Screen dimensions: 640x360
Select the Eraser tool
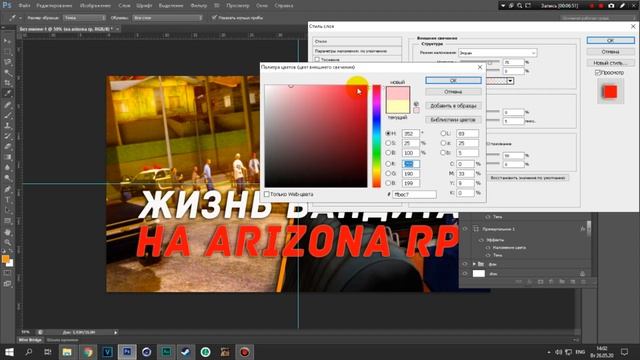click(7, 147)
